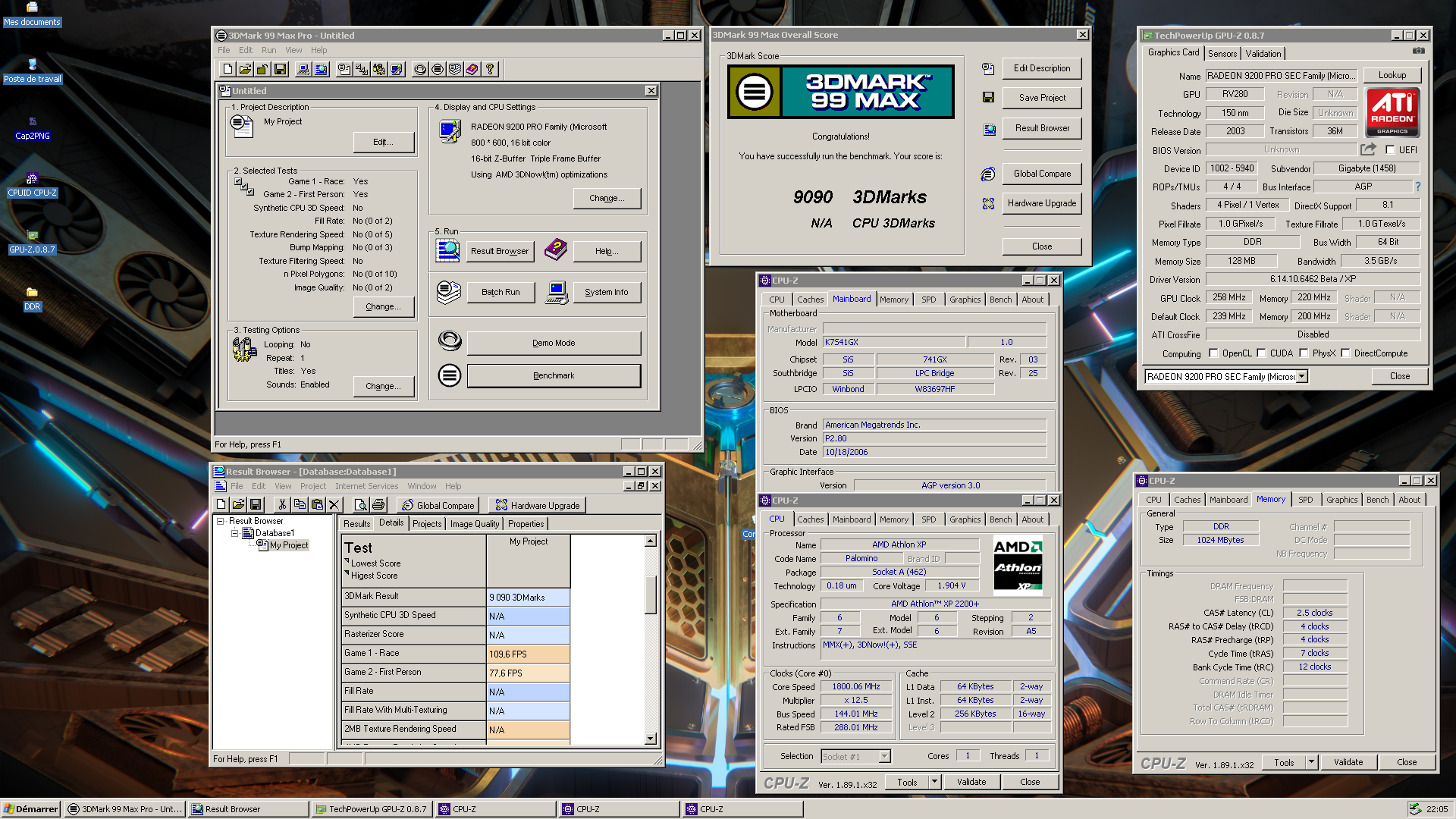Click Edit Description in Overall Score window

coord(1042,68)
